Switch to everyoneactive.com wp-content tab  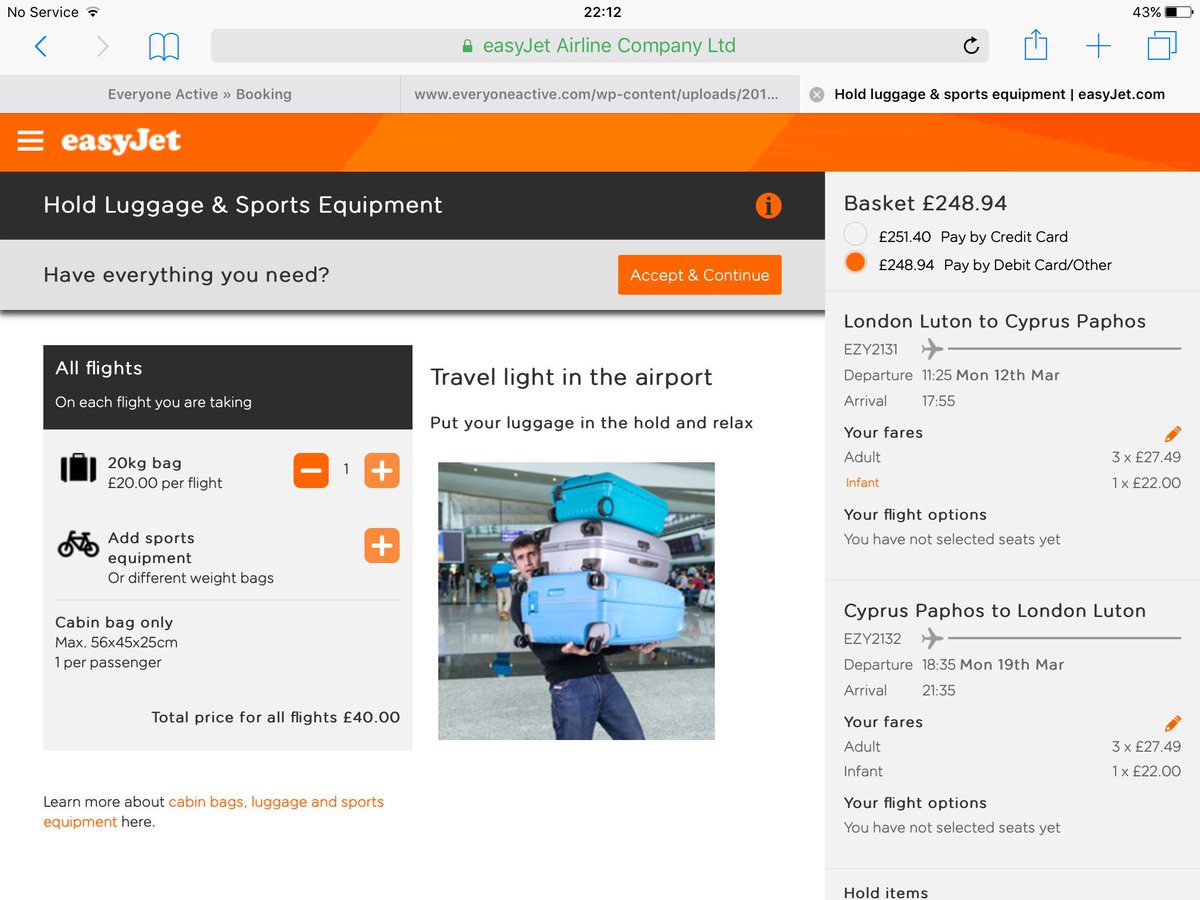[600, 94]
